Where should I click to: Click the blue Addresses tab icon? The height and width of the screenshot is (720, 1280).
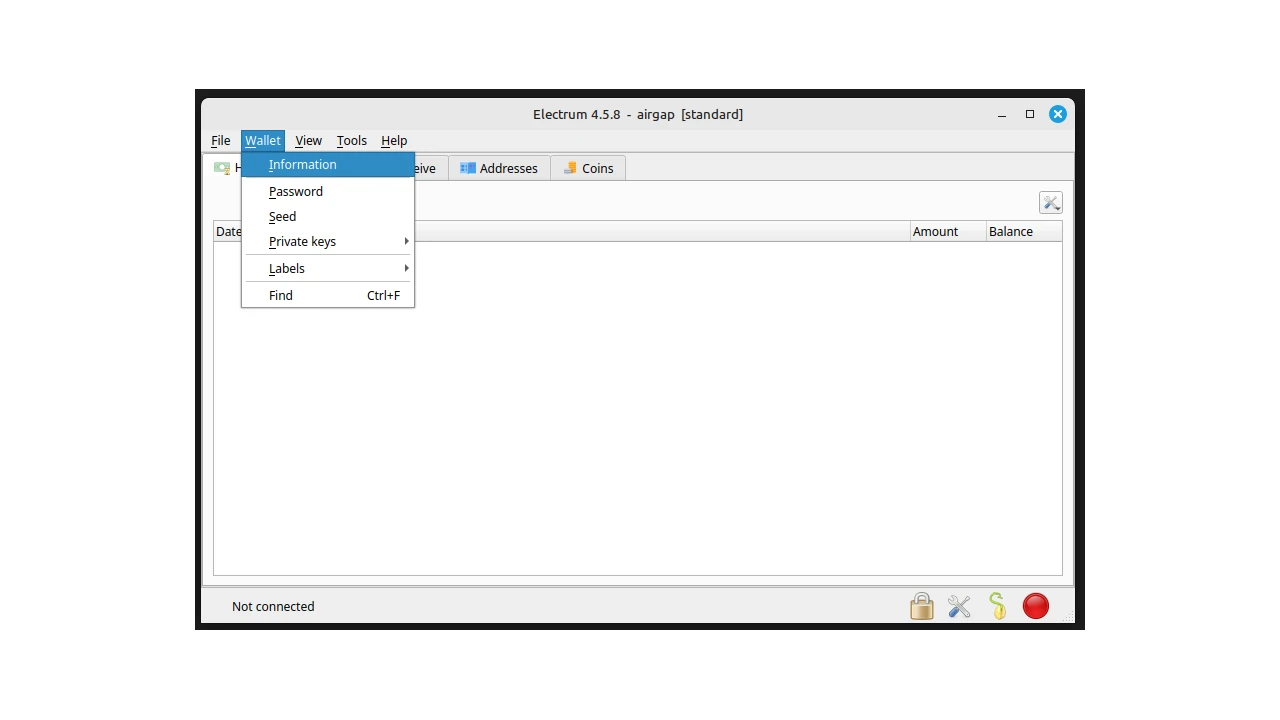(467, 168)
